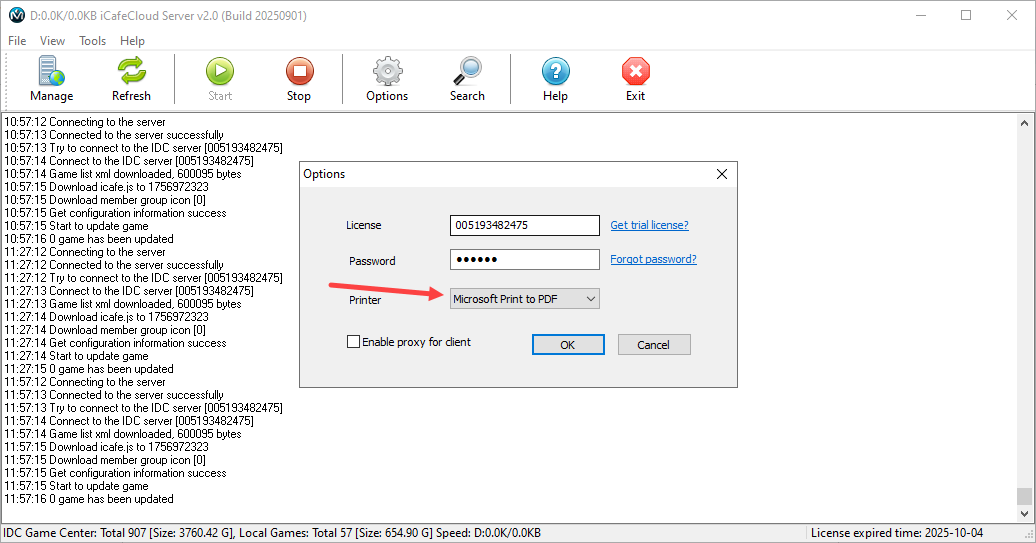
Task: Click the iCafeCloud app icon in title bar
Action: click(x=17, y=15)
